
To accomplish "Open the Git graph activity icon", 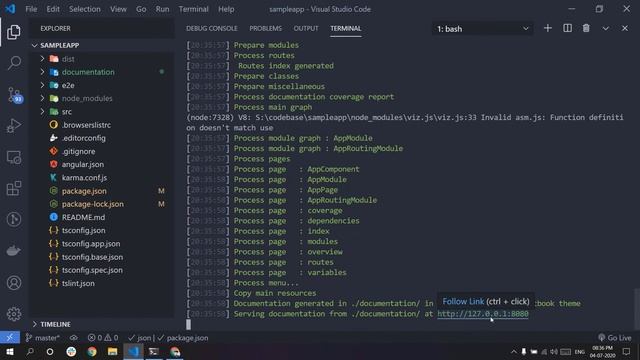I will click(x=14, y=220).
